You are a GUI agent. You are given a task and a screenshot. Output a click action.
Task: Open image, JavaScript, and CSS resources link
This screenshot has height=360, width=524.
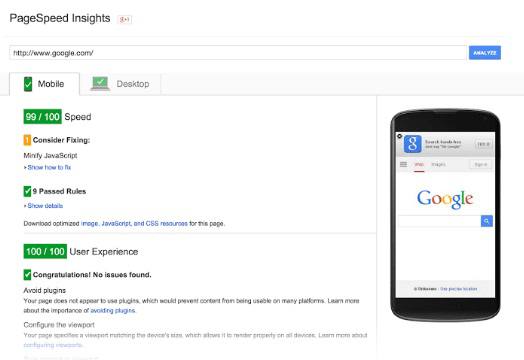click(x=134, y=223)
